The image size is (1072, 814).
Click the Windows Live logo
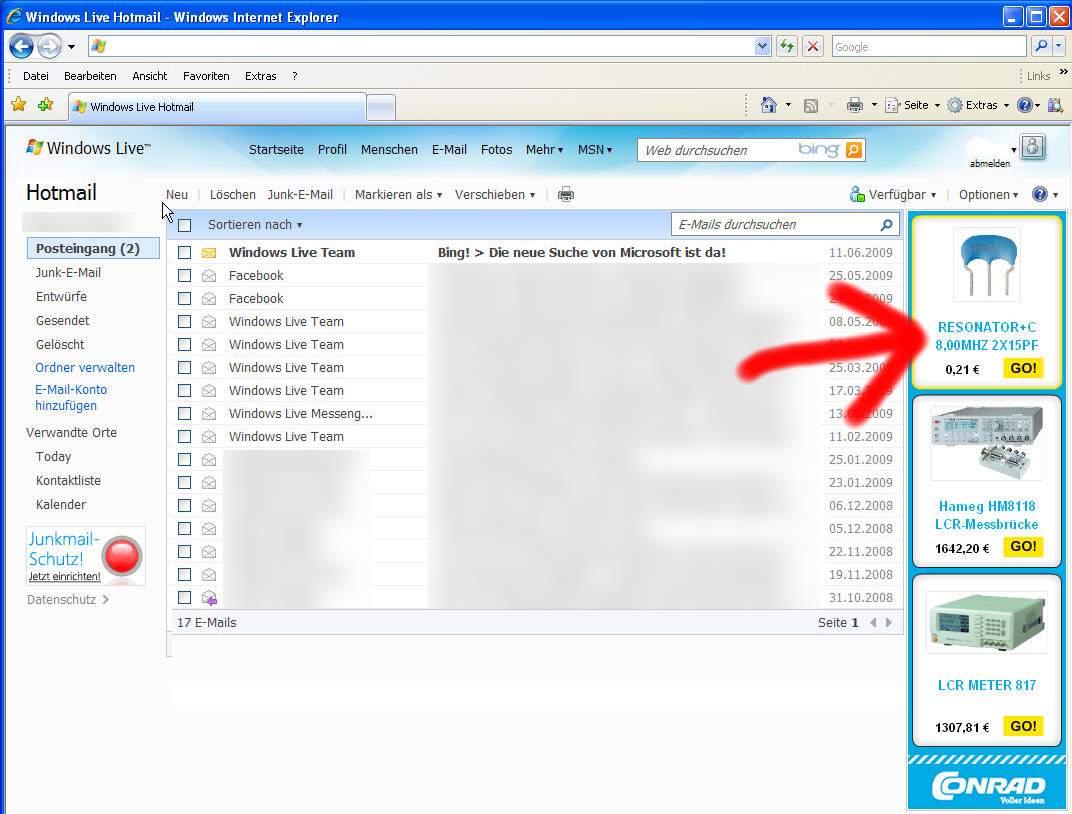(x=88, y=148)
